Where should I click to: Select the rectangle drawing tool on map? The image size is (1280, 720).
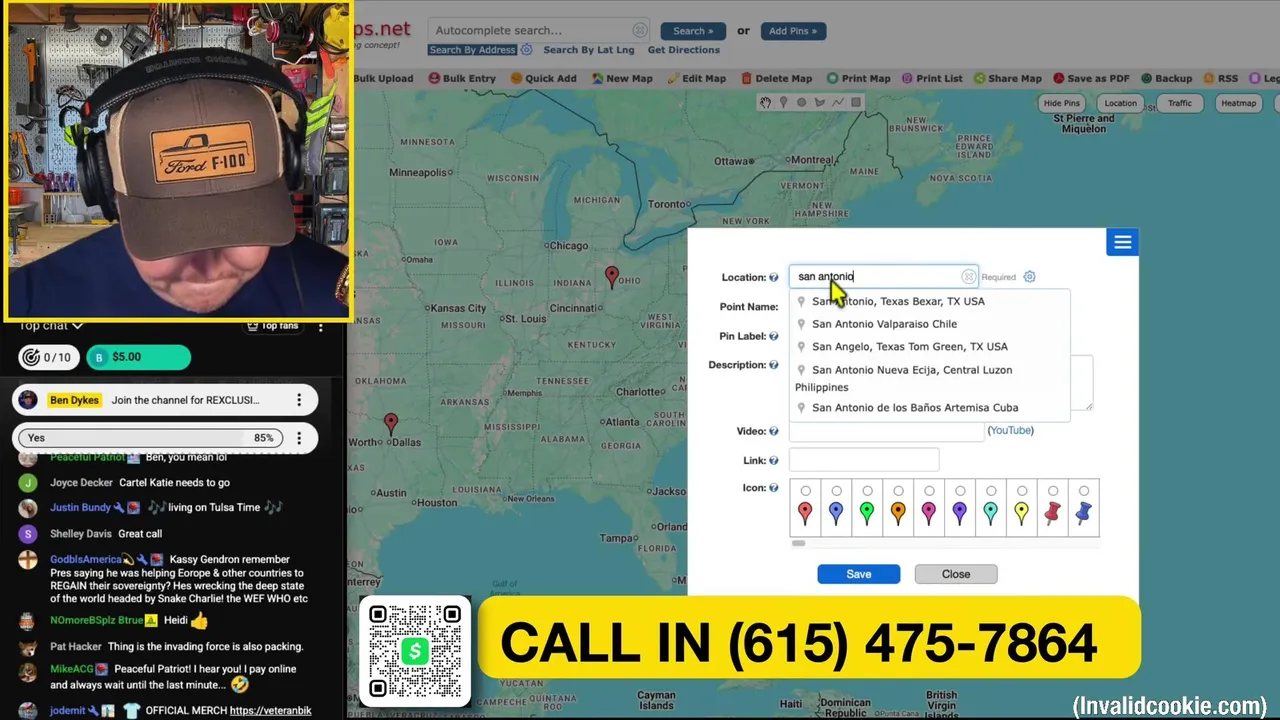(855, 102)
